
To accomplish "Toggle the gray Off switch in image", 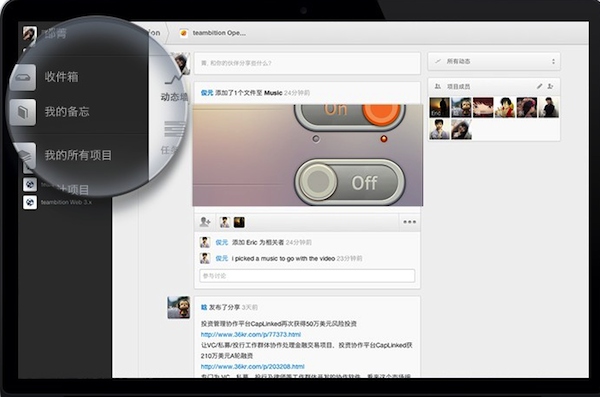I will pyautogui.click(x=349, y=181).
